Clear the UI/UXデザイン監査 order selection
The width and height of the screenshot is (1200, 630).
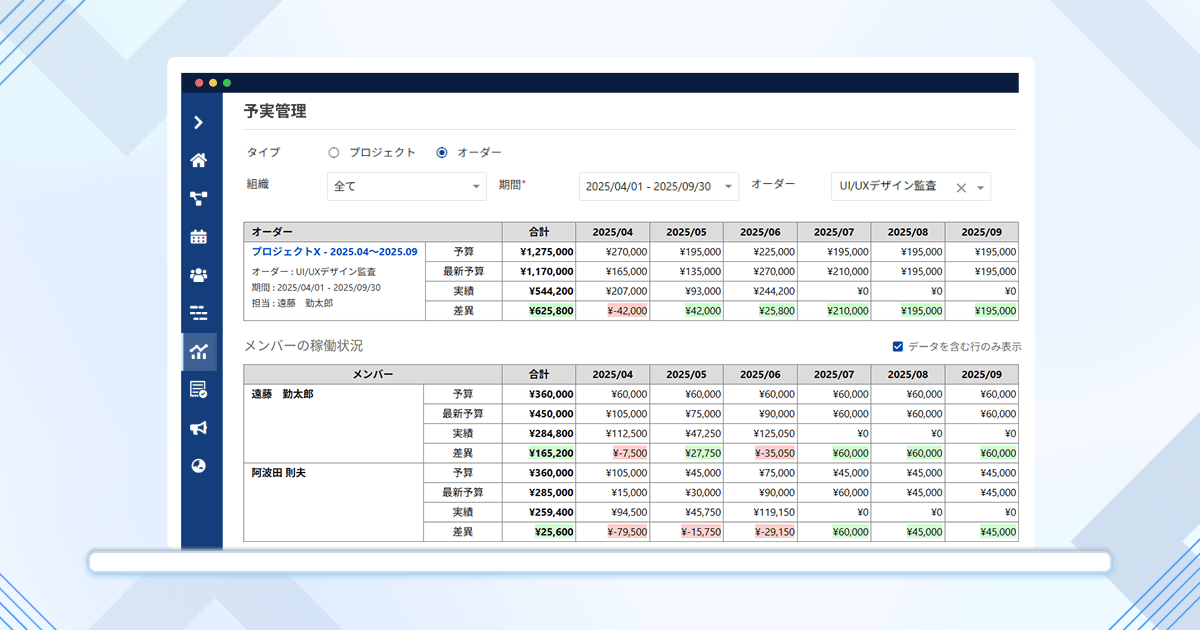tap(961, 187)
